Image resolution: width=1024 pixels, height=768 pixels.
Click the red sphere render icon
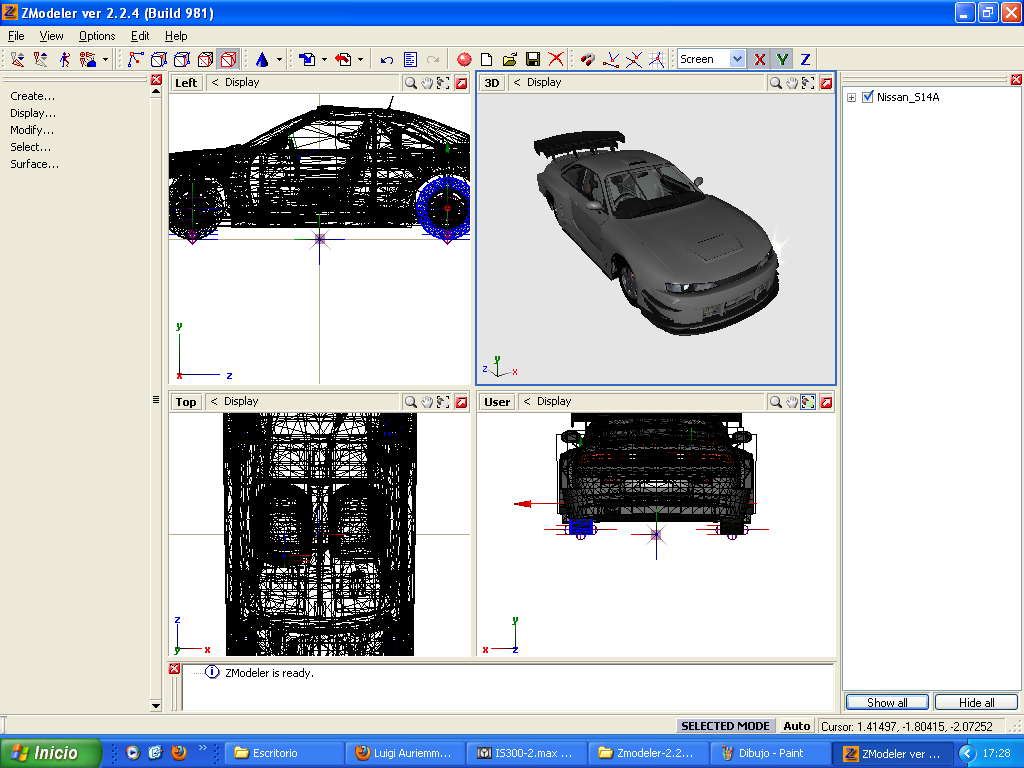pos(464,59)
